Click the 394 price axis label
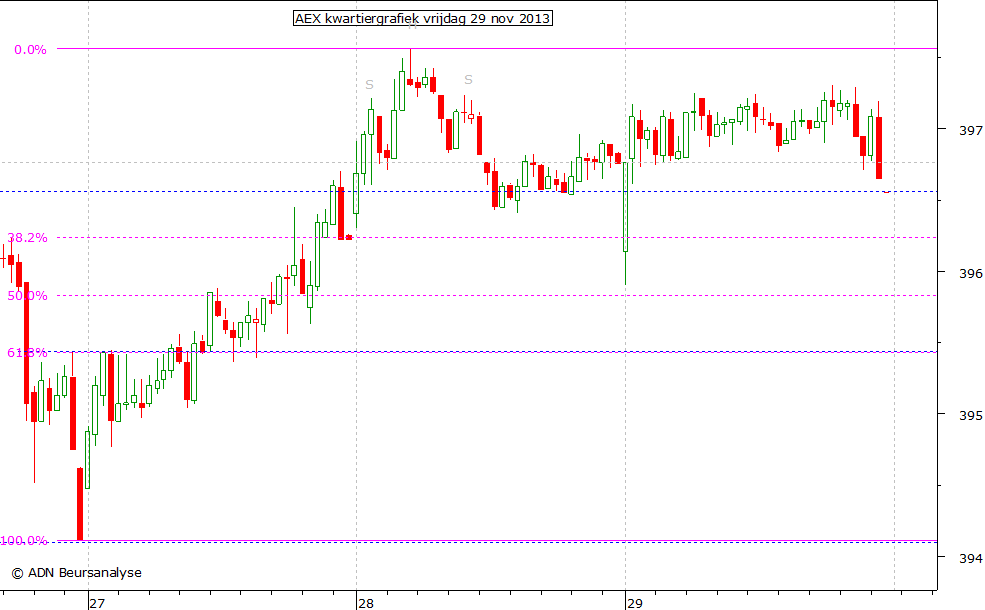Viewport: 985px width, 610px height. (x=971, y=558)
